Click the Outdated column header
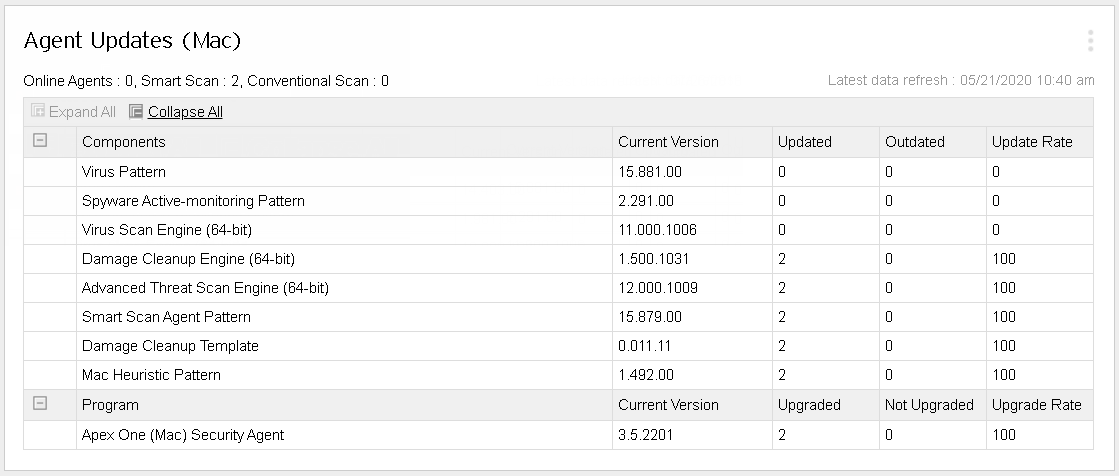Viewport: 1119px width, 476px height. tap(914, 142)
